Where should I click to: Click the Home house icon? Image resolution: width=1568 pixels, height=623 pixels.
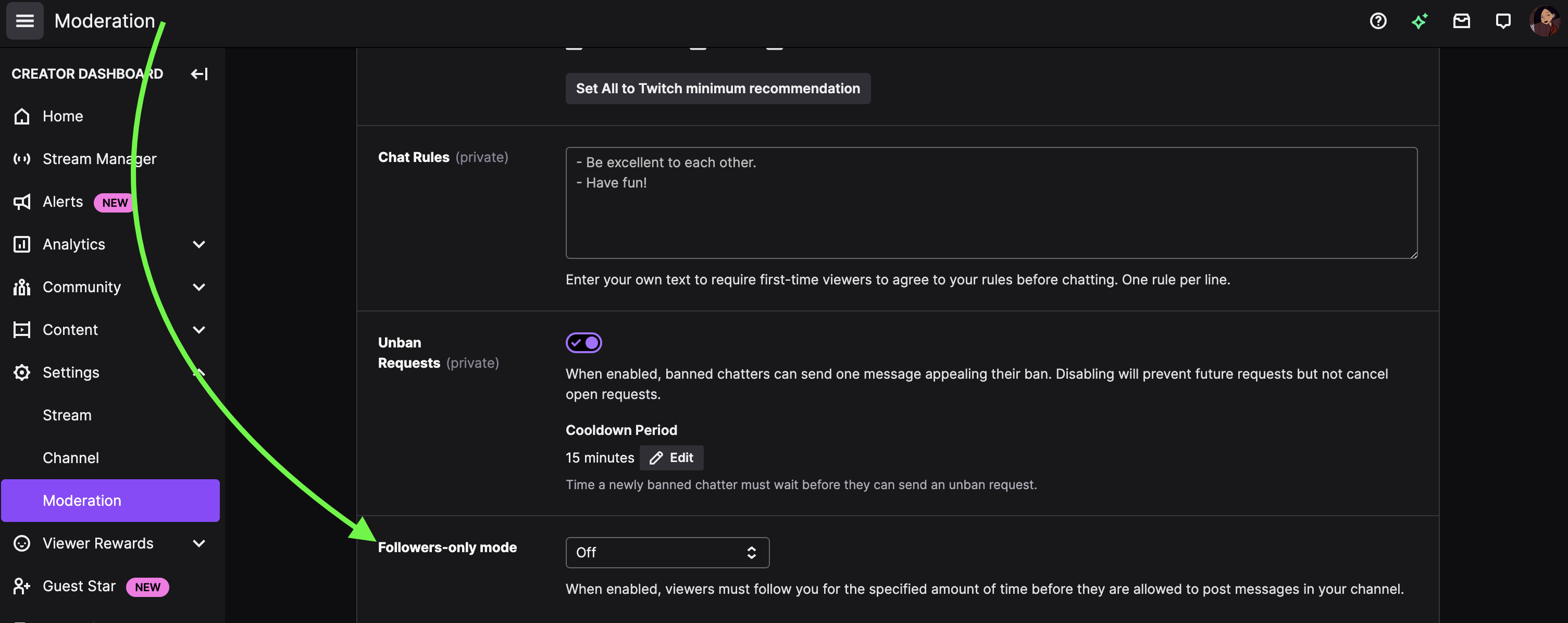click(22, 116)
